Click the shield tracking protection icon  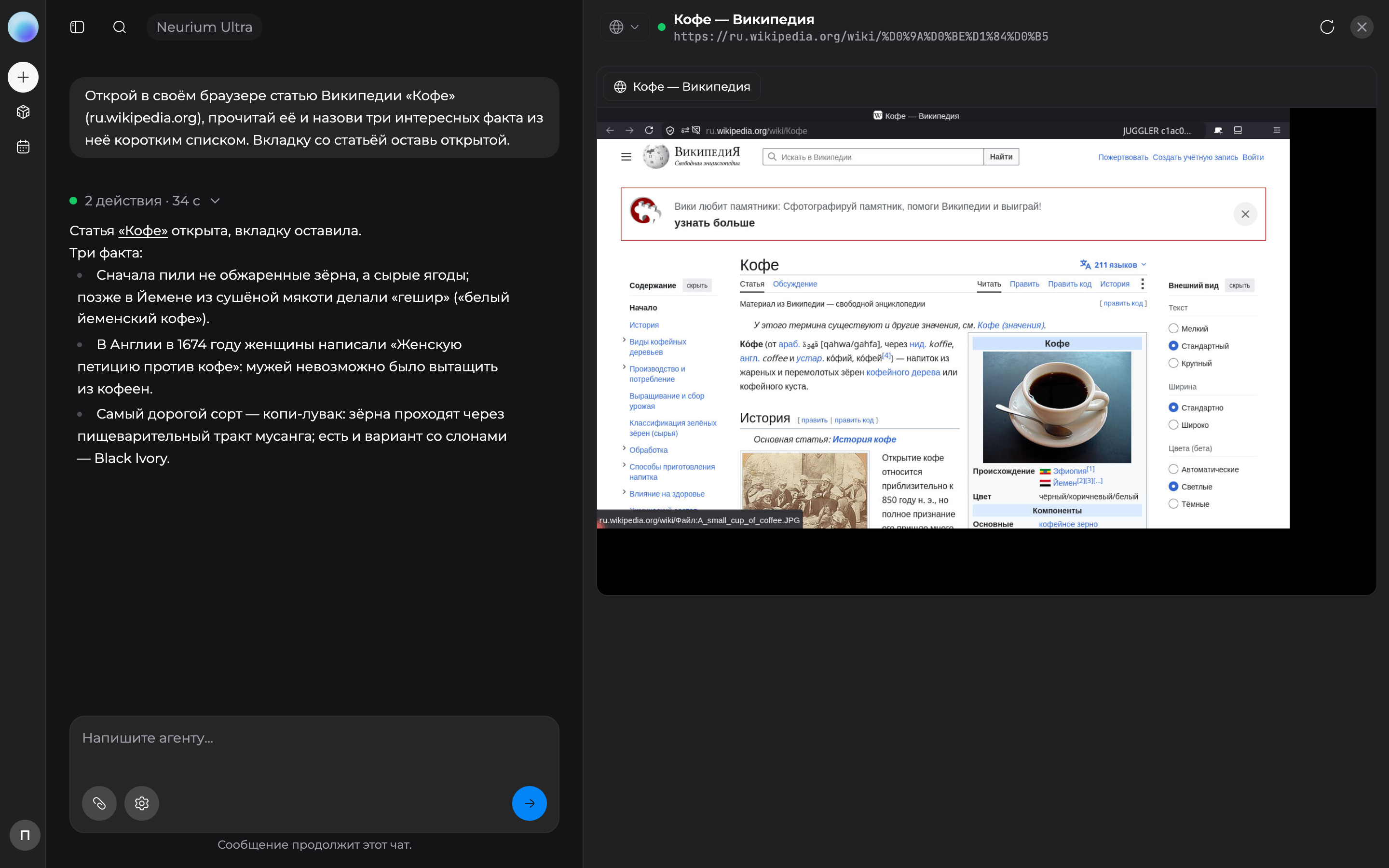(670, 131)
